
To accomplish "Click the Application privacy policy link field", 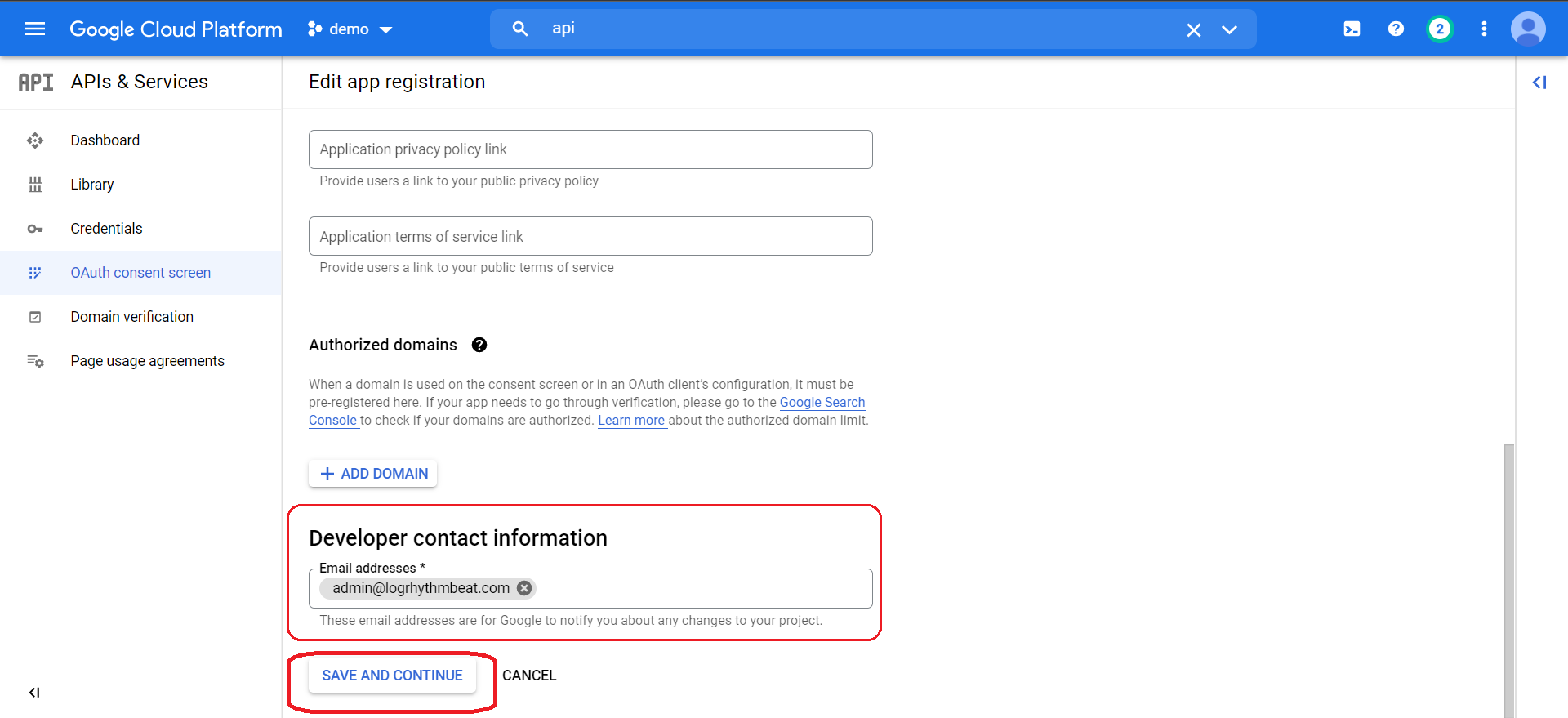I will [590, 149].
